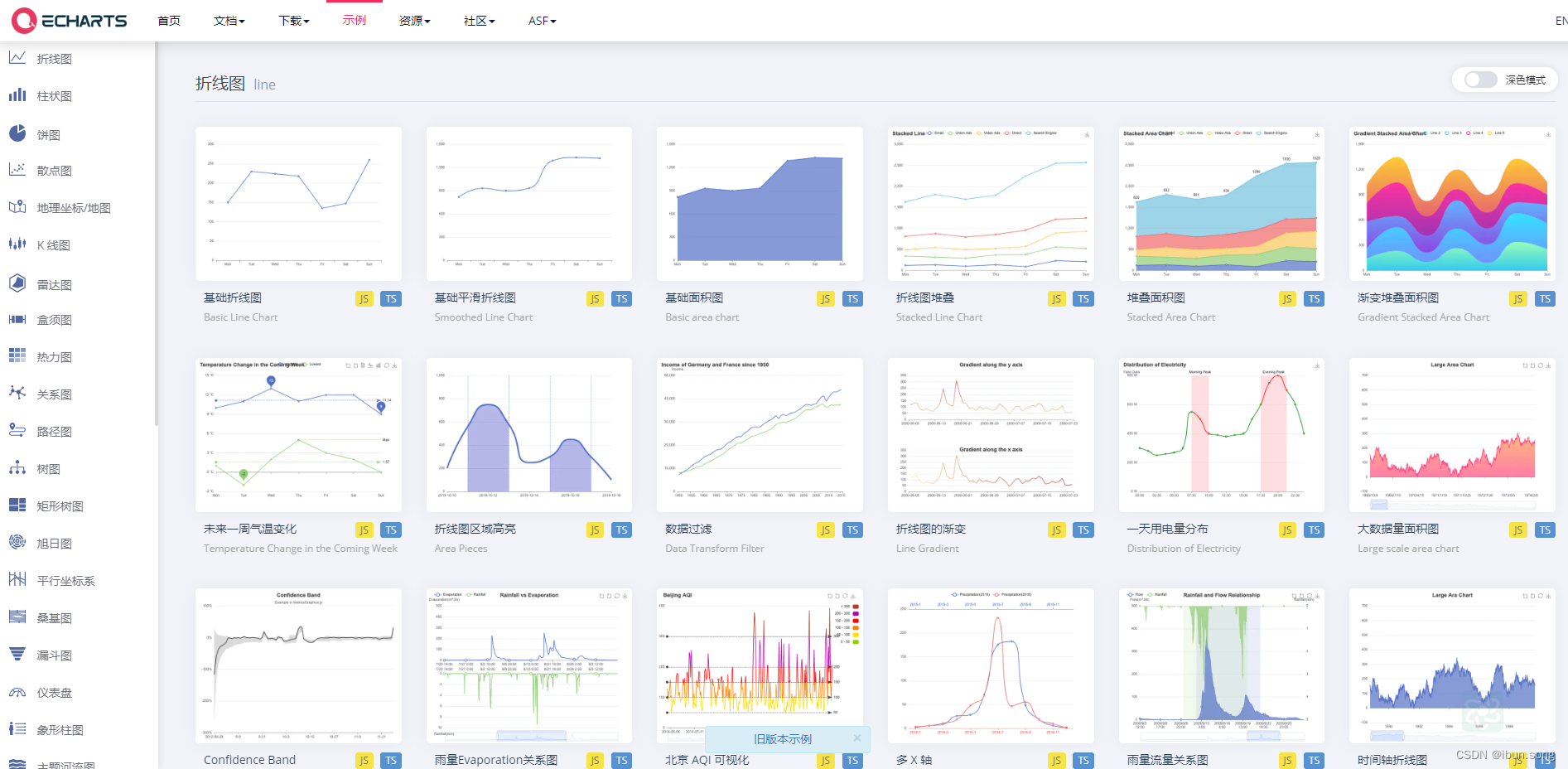Open the 雨量流量关系图 title link
This screenshot has height=769, width=1568.
click(x=1168, y=760)
